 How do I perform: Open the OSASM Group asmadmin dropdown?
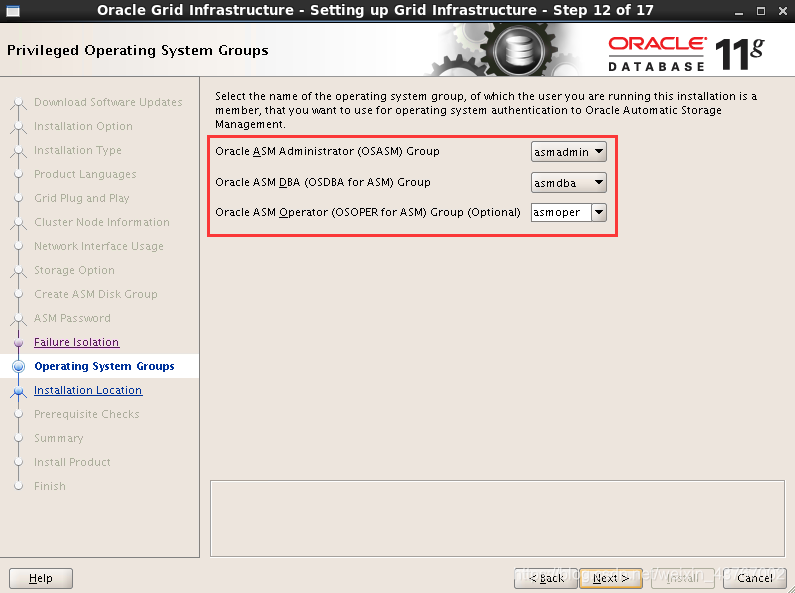(568, 152)
